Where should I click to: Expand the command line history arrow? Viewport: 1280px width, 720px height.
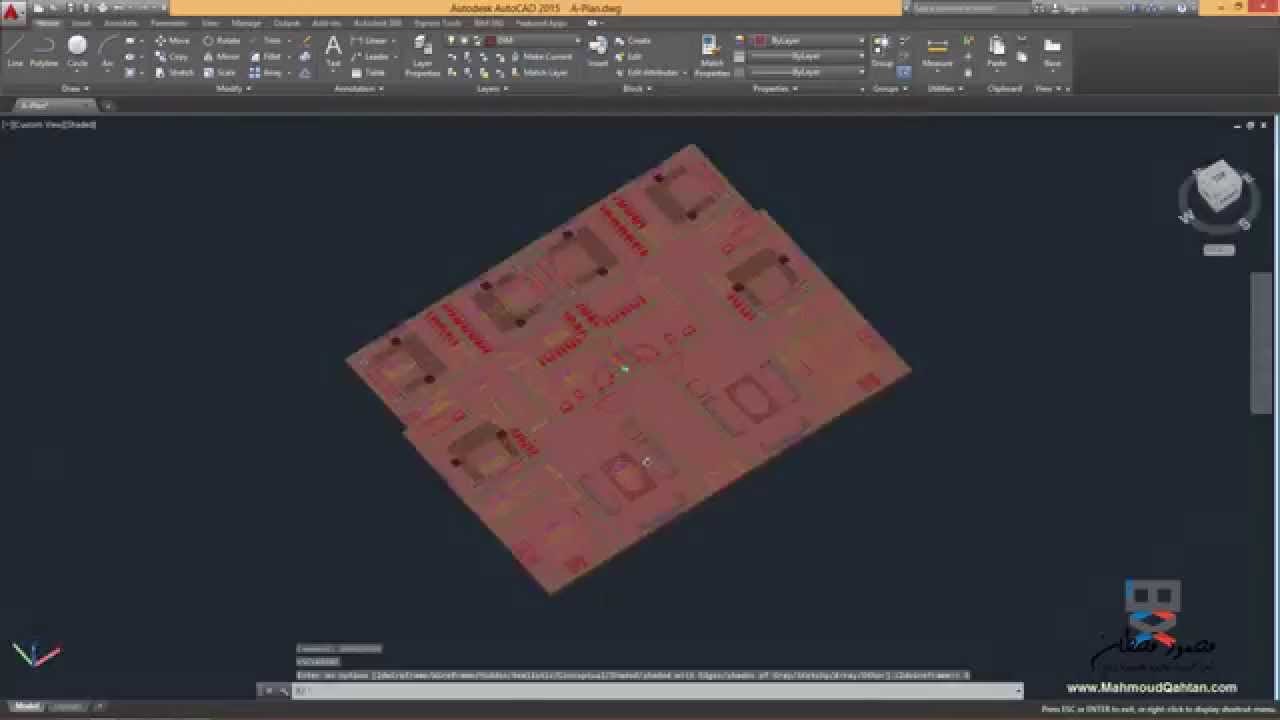tap(1019, 690)
